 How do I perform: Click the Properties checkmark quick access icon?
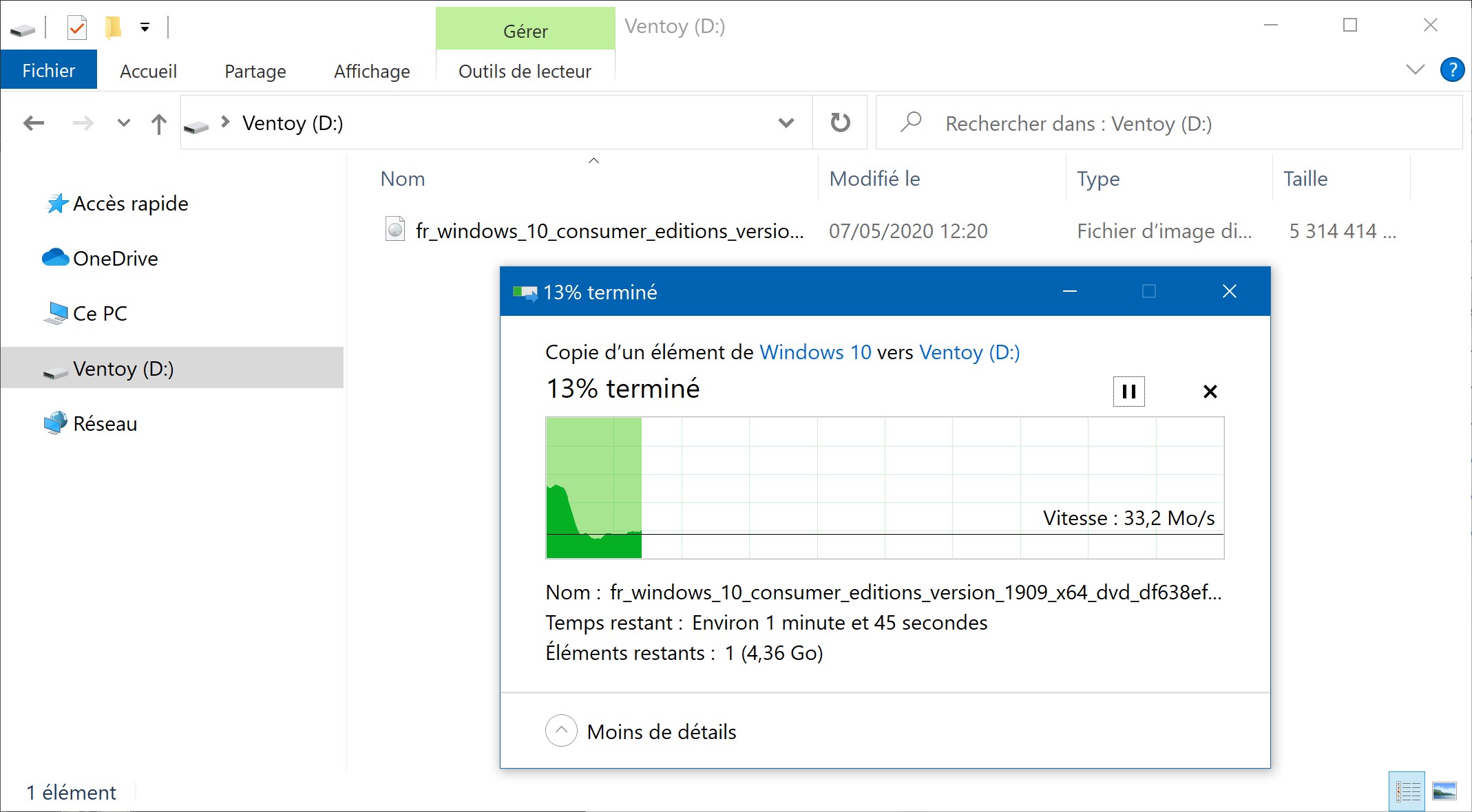pyautogui.click(x=77, y=28)
